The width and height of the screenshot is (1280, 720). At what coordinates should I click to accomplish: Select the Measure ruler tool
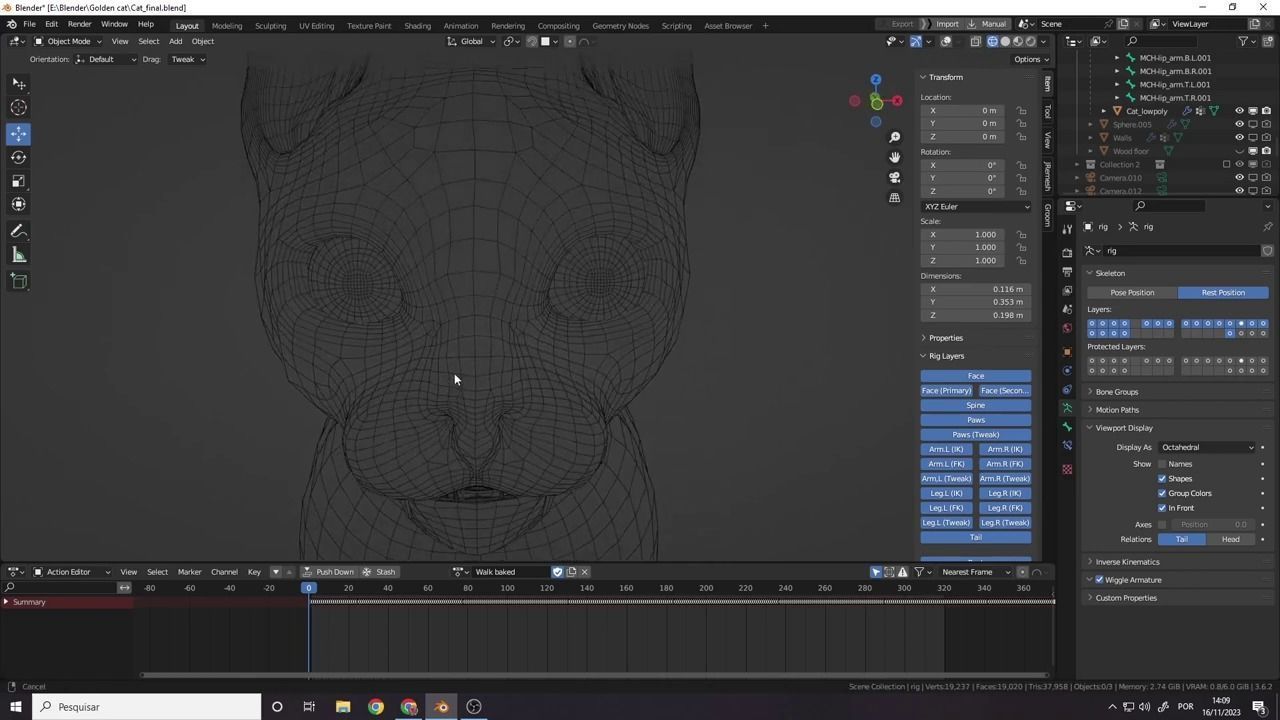[x=19, y=256]
